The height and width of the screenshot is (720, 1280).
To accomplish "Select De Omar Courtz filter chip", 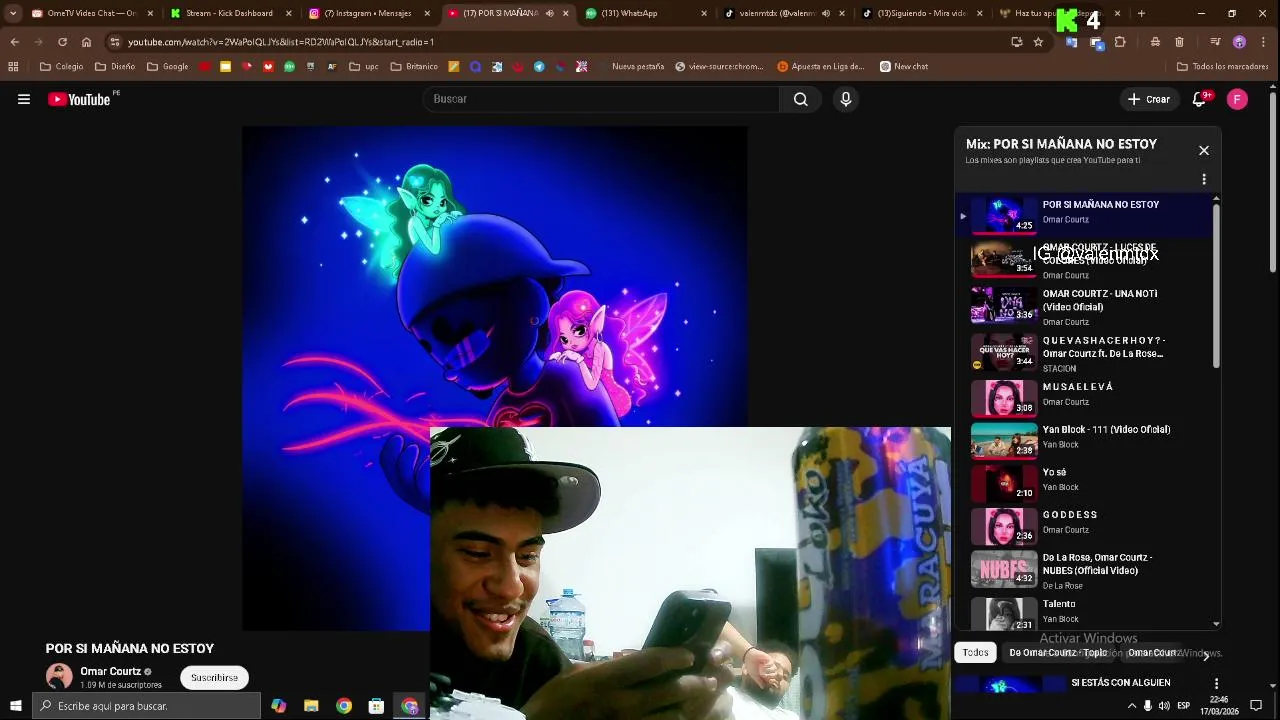I will (x=1058, y=653).
